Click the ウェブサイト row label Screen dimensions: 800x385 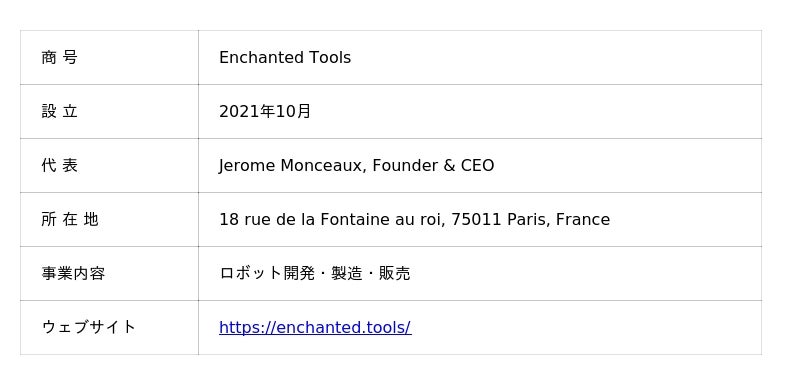pyautogui.click(x=88, y=327)
